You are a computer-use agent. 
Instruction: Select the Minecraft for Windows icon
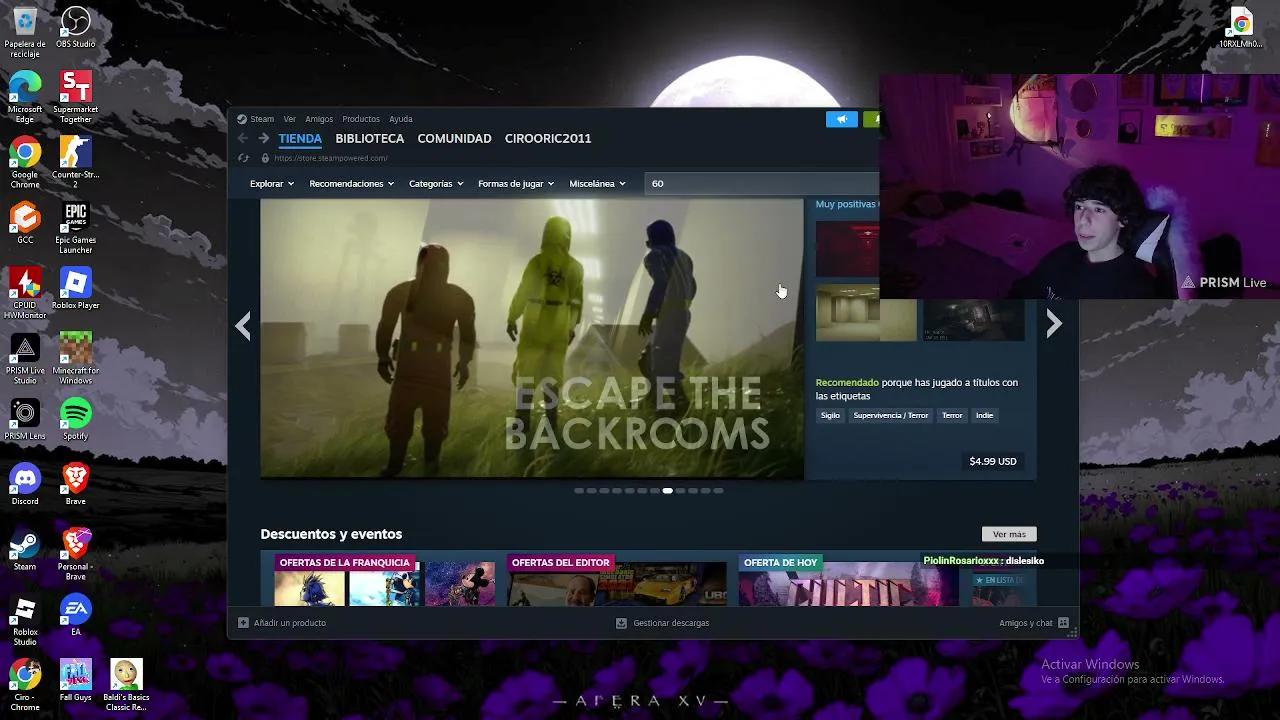click(x=76, y=359)
